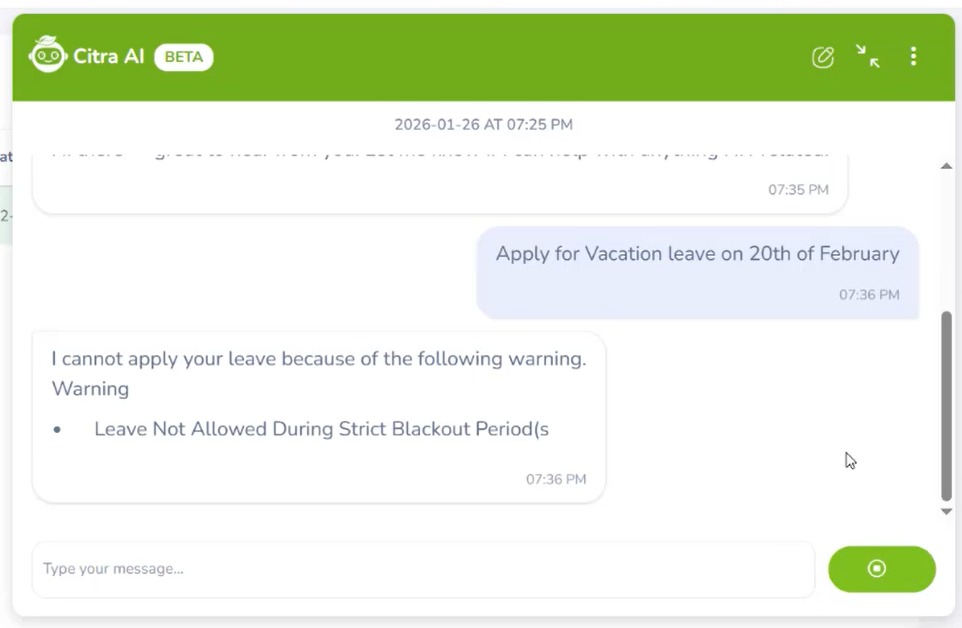Screen dimensions: 962x628
Task: Open the overflow dropdown in the header
Action: [913, 57]
